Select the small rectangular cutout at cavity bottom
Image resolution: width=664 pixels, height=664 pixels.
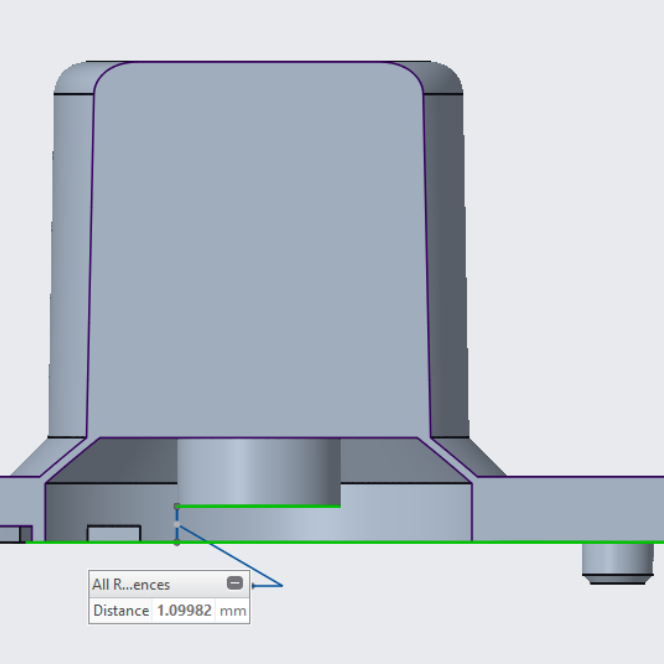(113, 533)
